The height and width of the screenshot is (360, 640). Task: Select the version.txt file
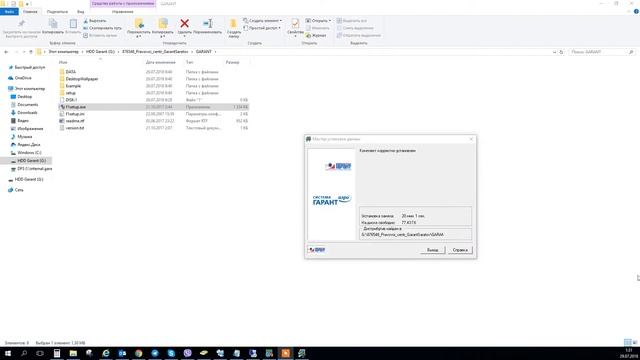tap(75, 128)
